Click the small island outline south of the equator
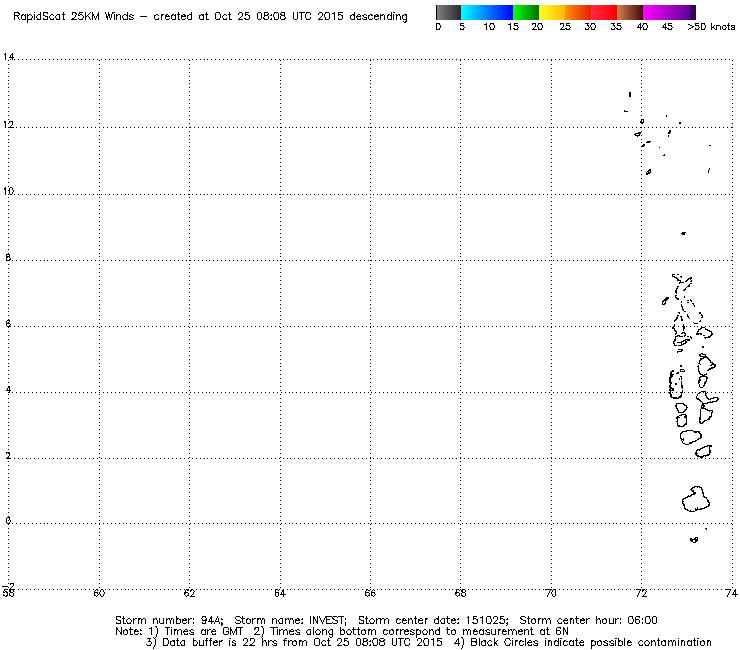This screenshot has width=740, height=650. [694, 540]
